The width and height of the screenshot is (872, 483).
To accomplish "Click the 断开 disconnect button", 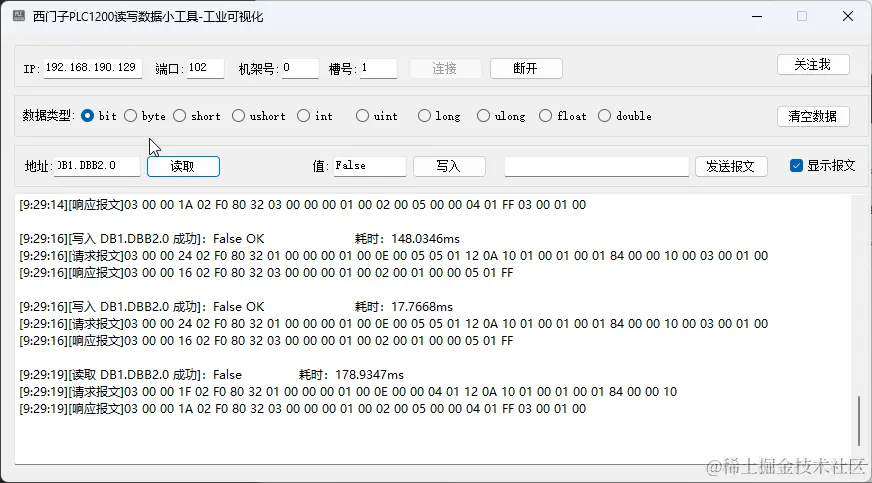I will (526, 68).
